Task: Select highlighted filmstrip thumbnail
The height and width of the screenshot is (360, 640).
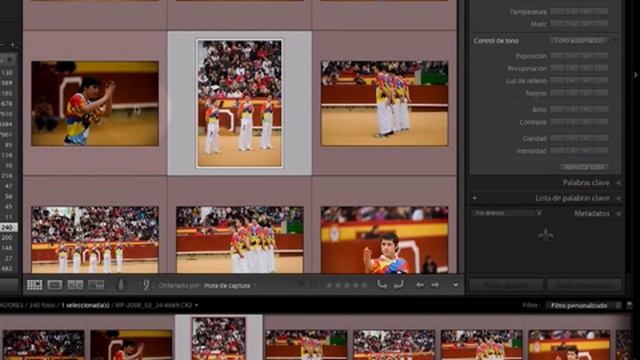Action: [219, 338]
